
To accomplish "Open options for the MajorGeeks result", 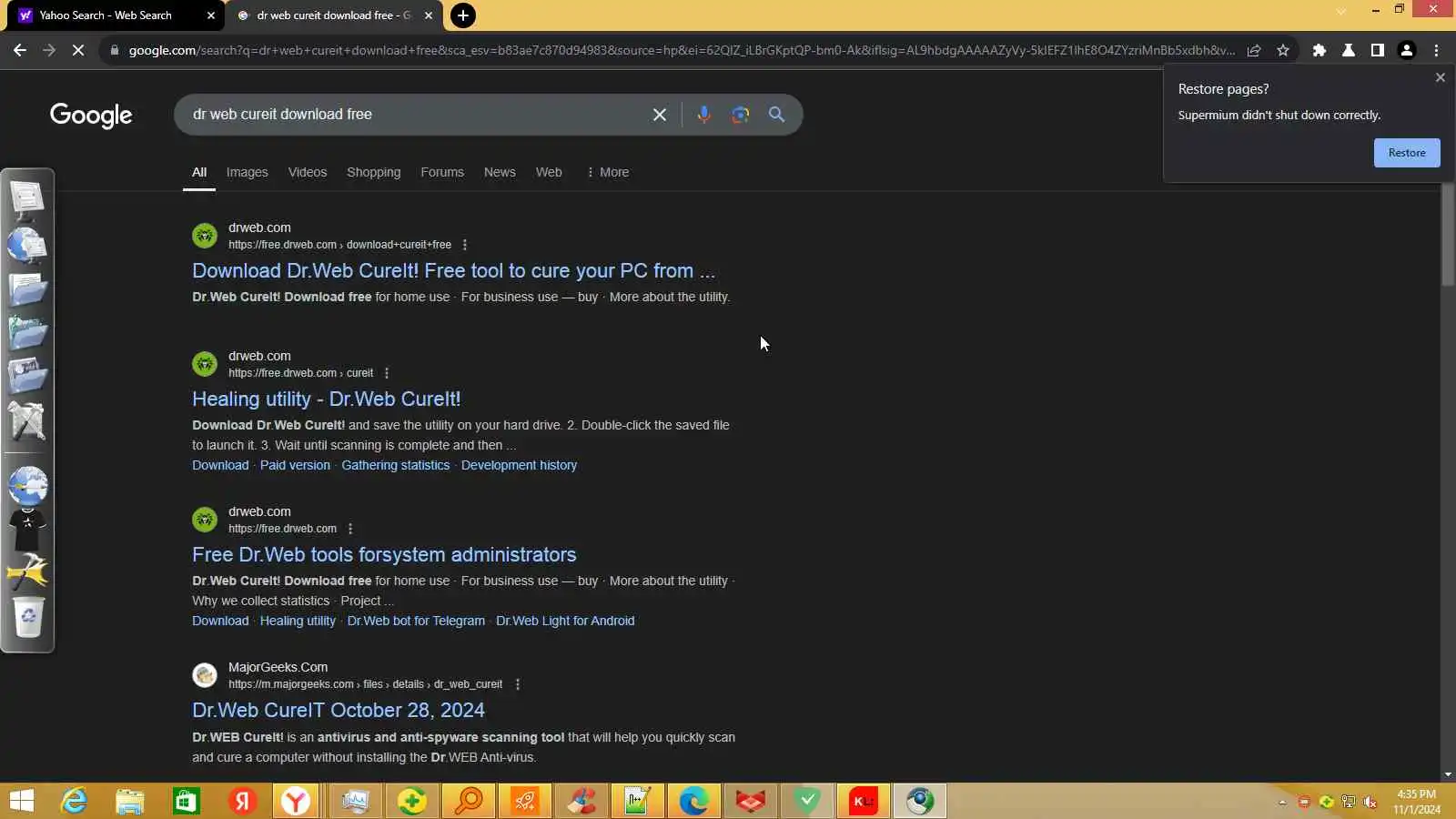I will coord(518,684).
